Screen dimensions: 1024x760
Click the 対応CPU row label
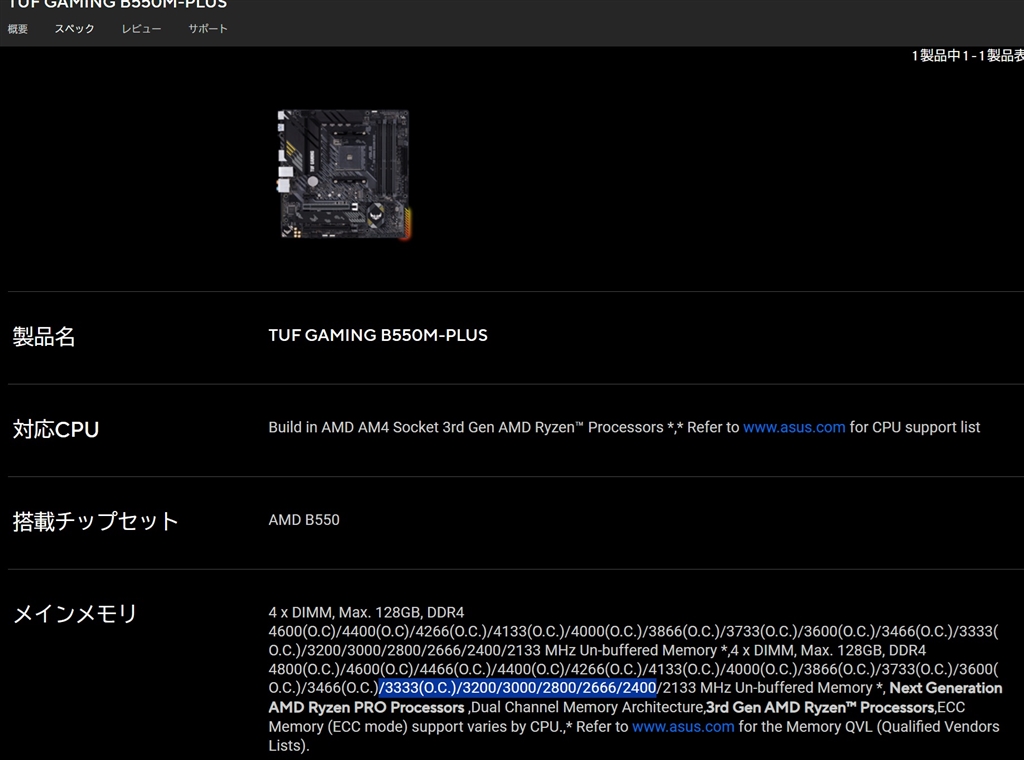coord(56,429)
